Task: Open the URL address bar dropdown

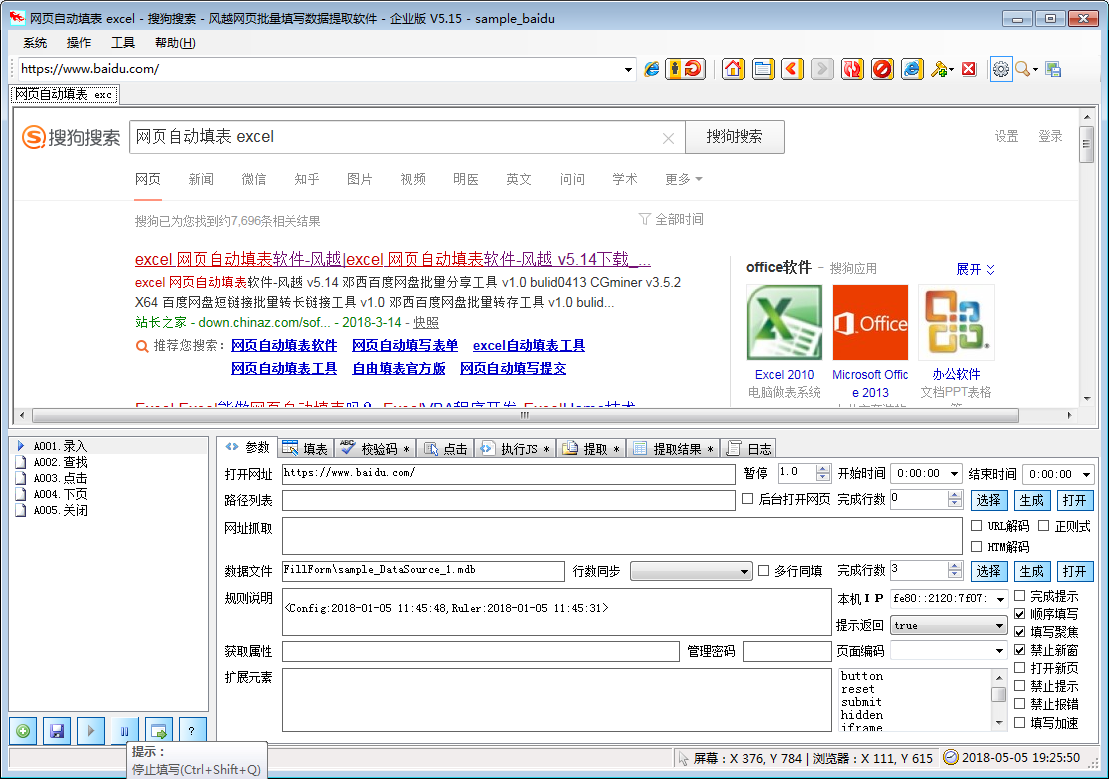Action: coord(628,69)
